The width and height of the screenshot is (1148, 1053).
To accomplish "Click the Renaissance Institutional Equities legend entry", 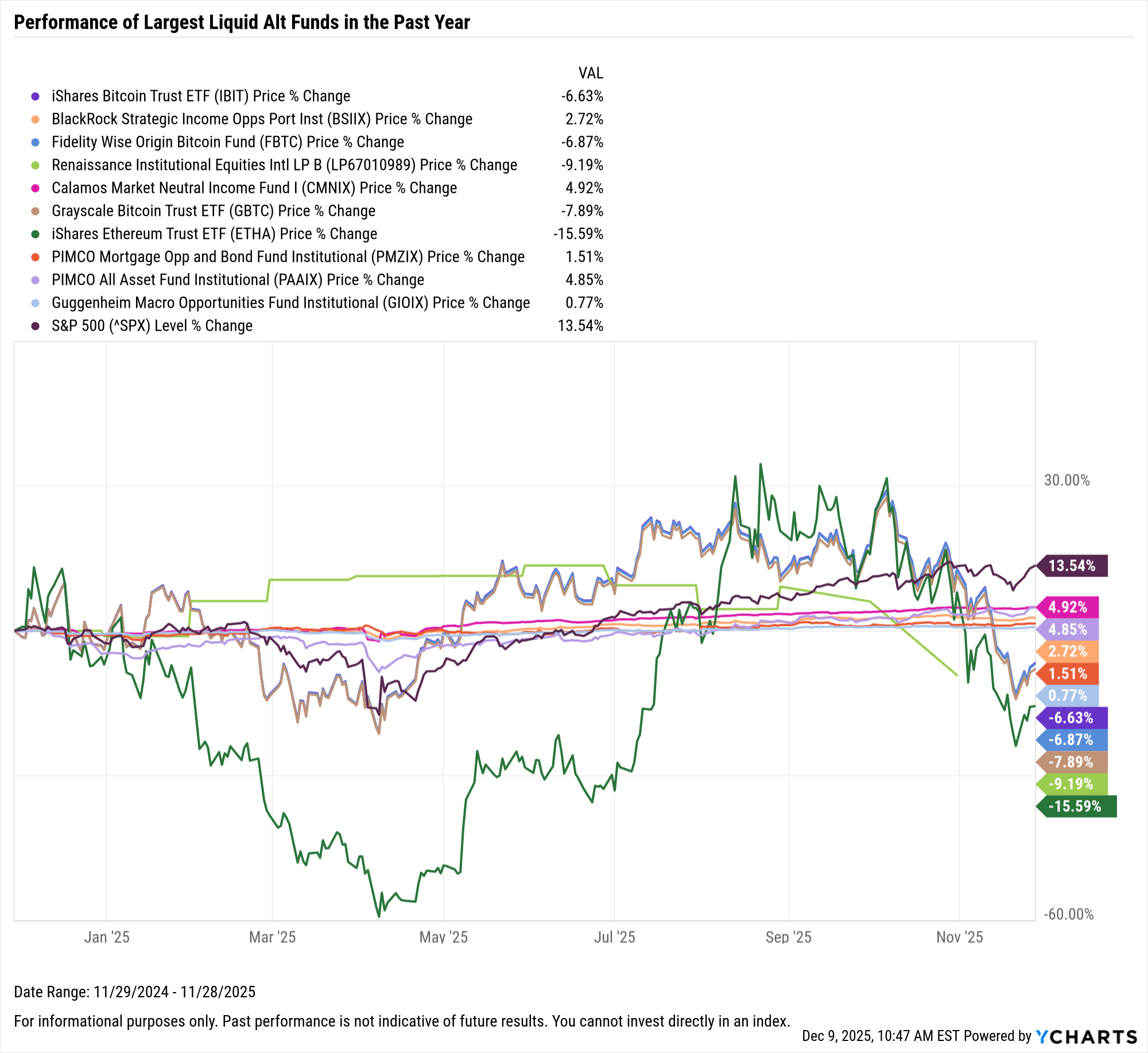I will (284, 165).
